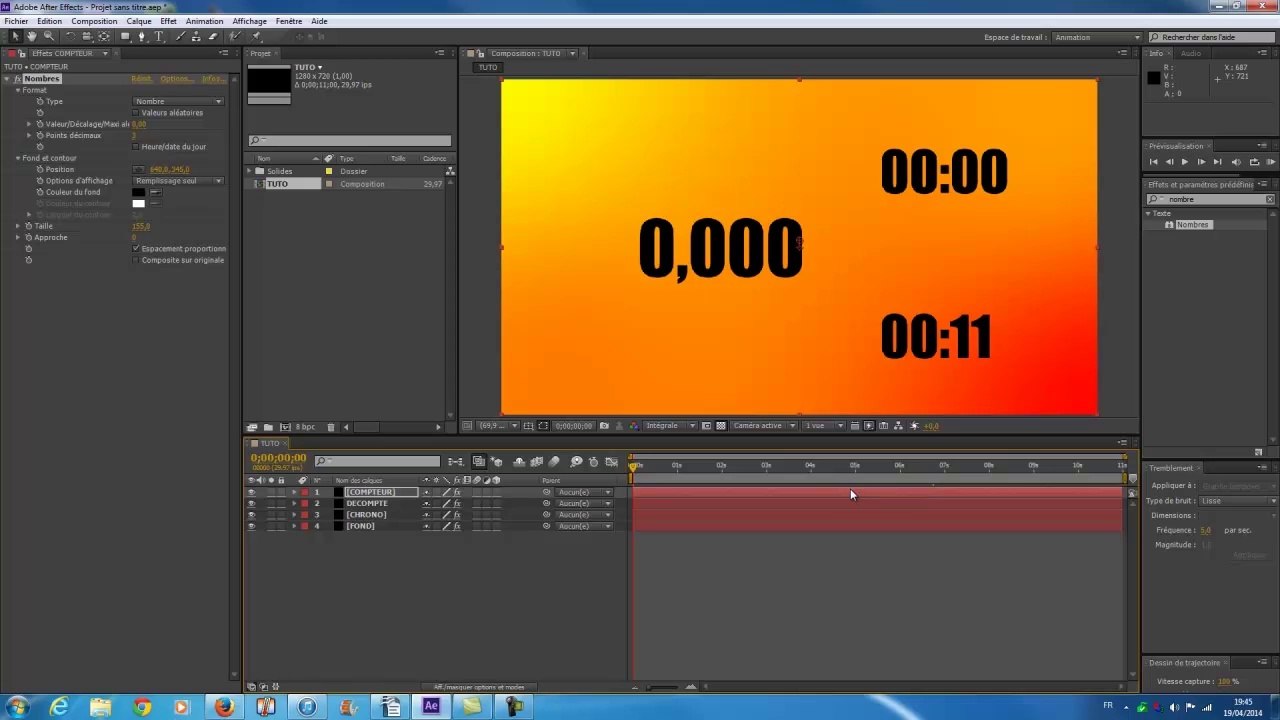This screenshot has height=720, width=1280.
Task: Open the Caméra active view dropdown
Action: tap(764, 426)
